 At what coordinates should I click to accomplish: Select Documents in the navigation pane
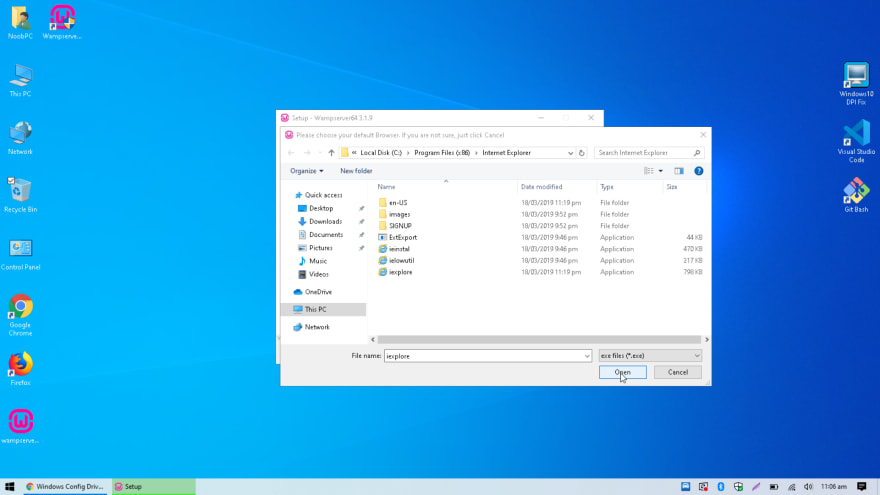pos(326,235)
